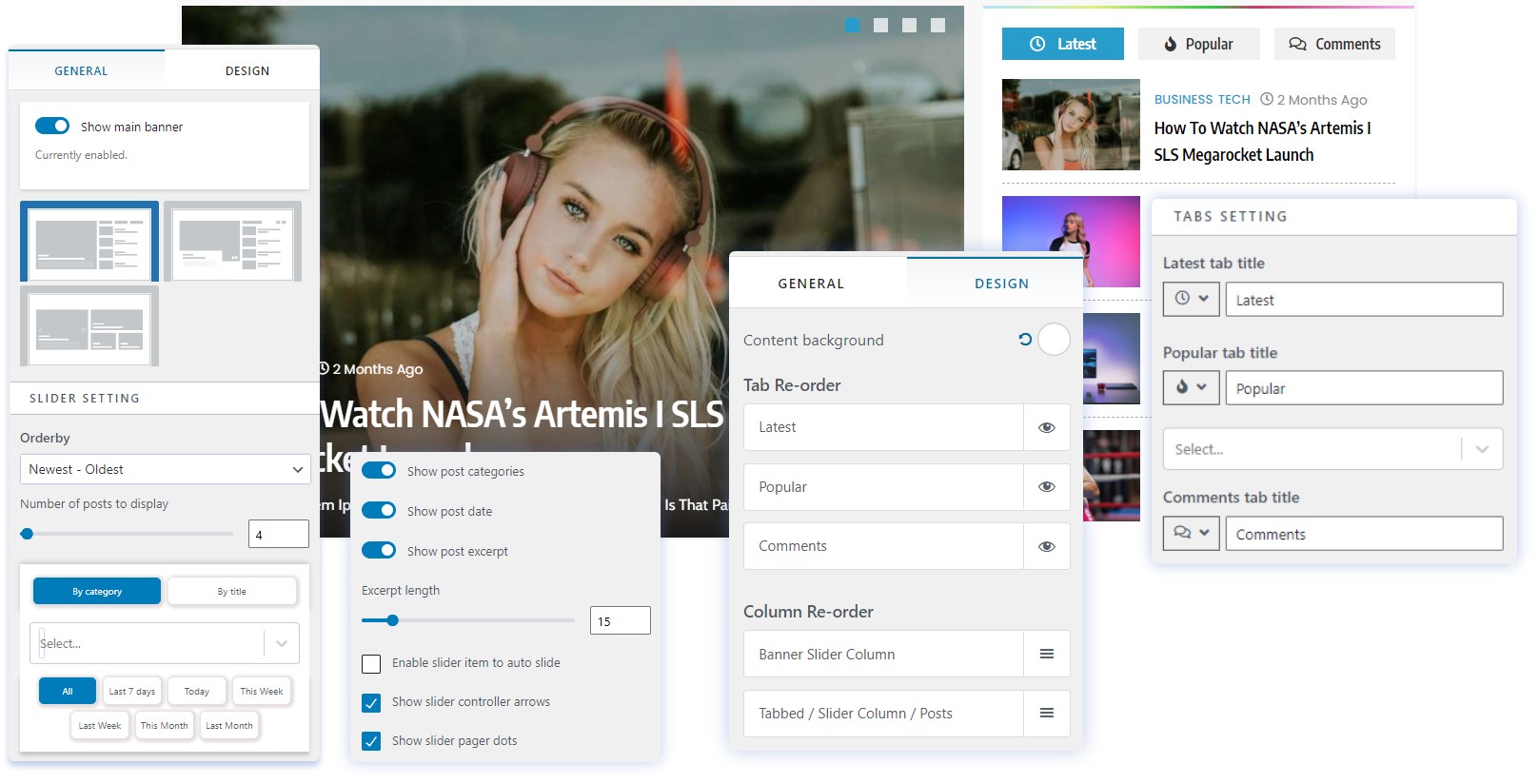Open the Design tab in left panel

tap(247, 71)
